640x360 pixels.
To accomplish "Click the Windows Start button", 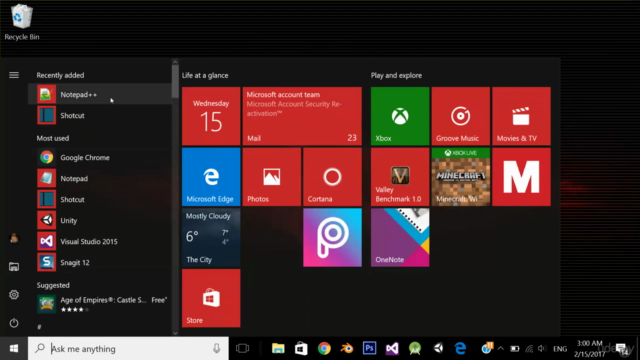I will coord(14,349).
